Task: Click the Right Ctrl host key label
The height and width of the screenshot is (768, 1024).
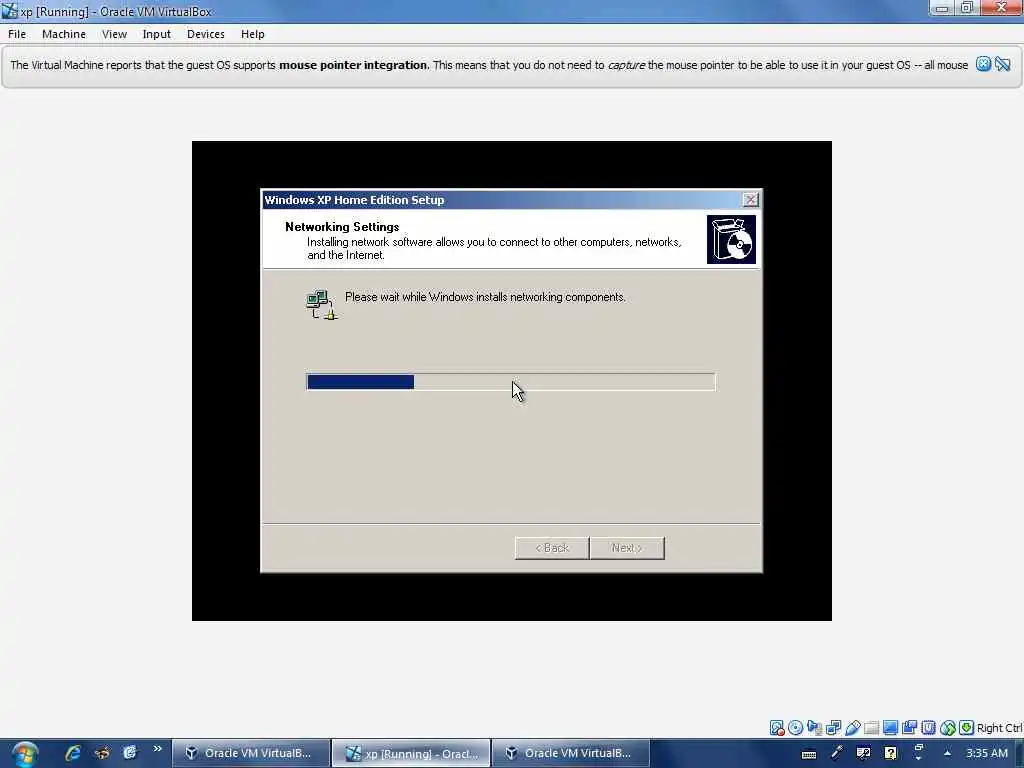Action: point(1000,728)
